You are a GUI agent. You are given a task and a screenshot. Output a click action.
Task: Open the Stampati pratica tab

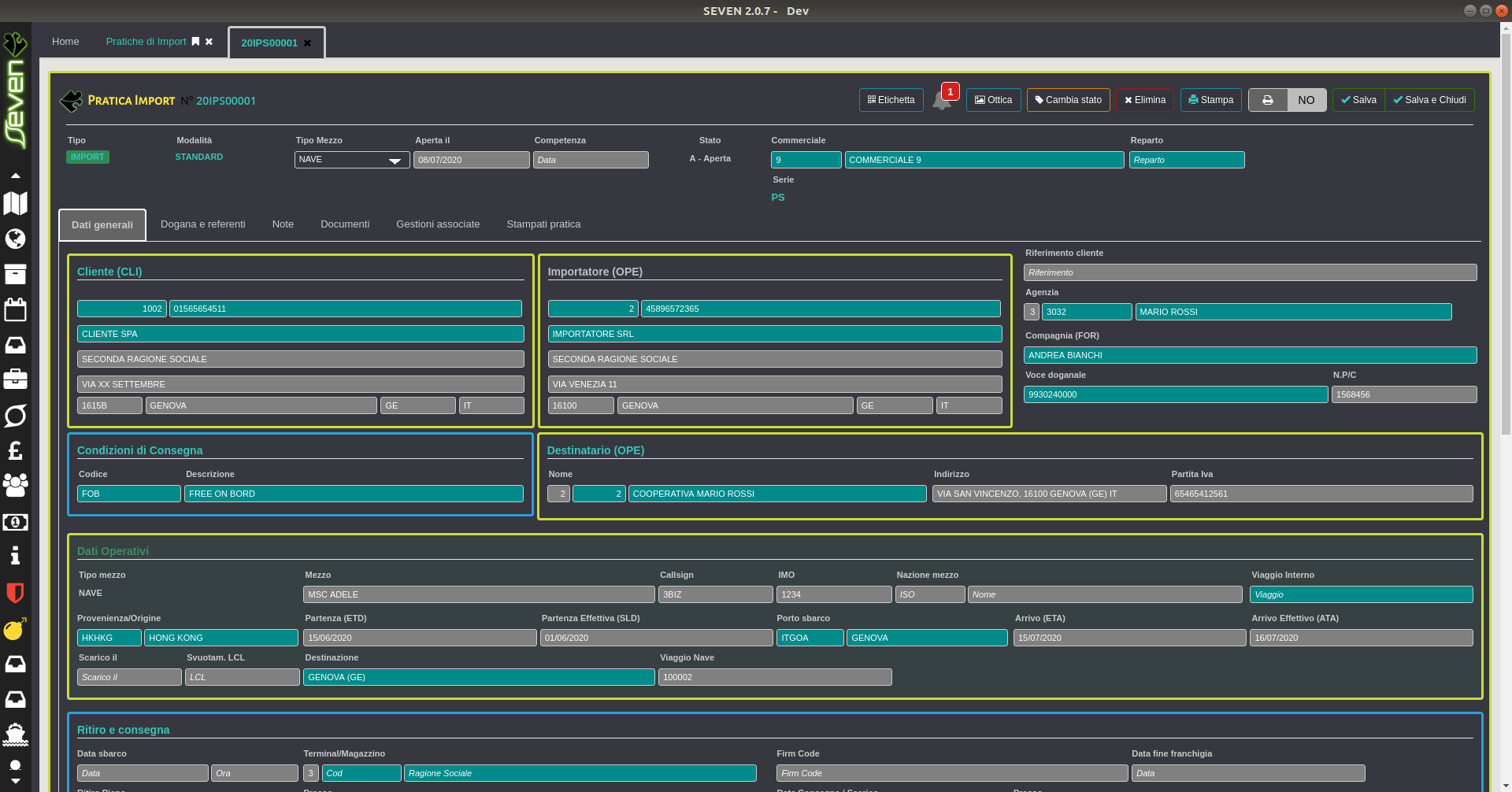543,224
